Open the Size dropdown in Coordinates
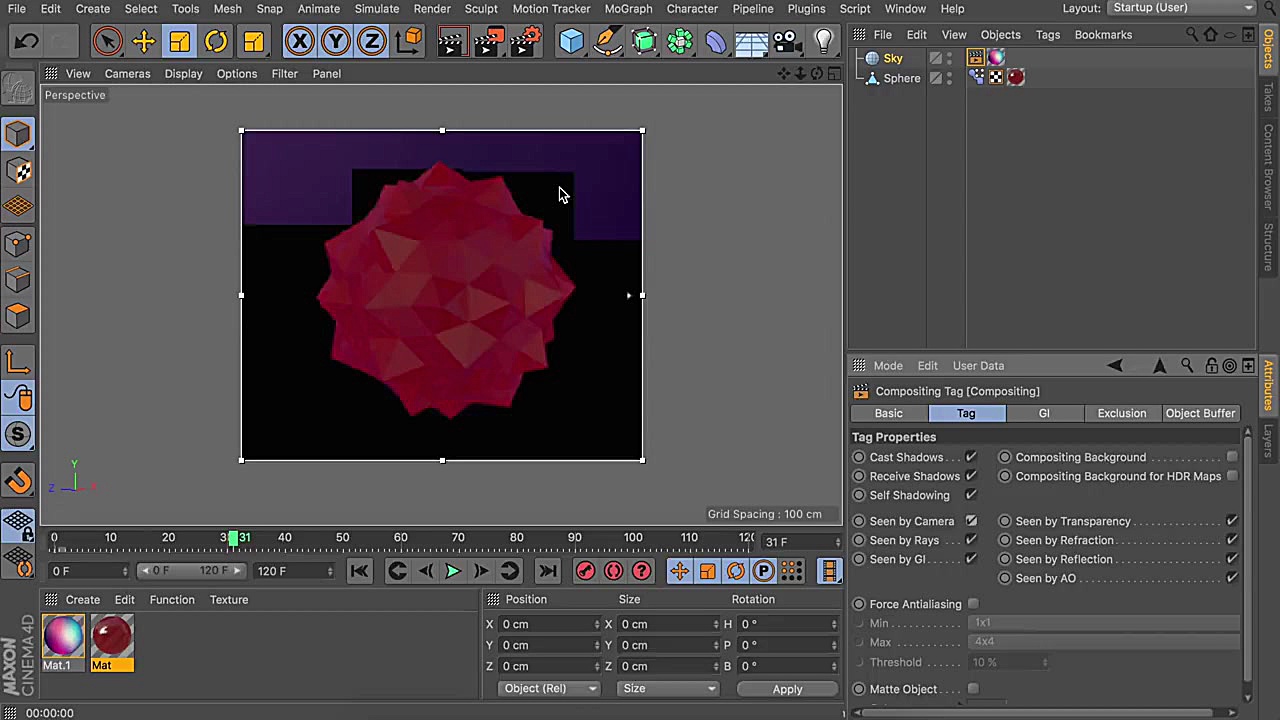Screen dimensions: 1280x720 [668, 688]
